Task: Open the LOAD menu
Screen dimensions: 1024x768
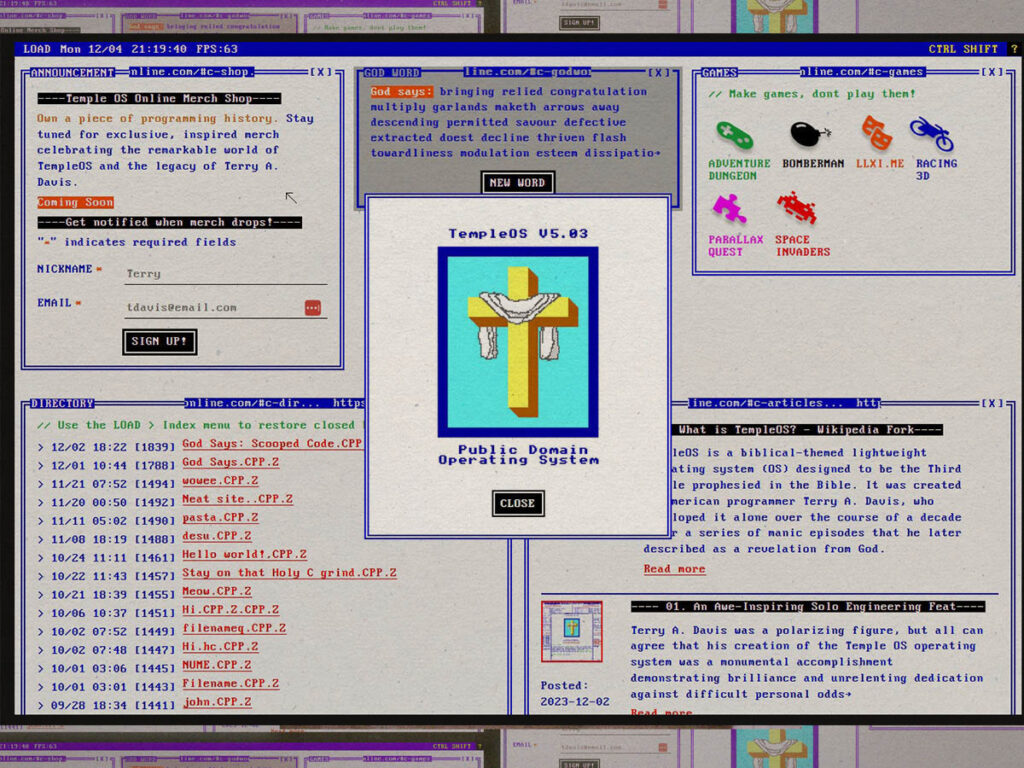Action: point(37,49)
